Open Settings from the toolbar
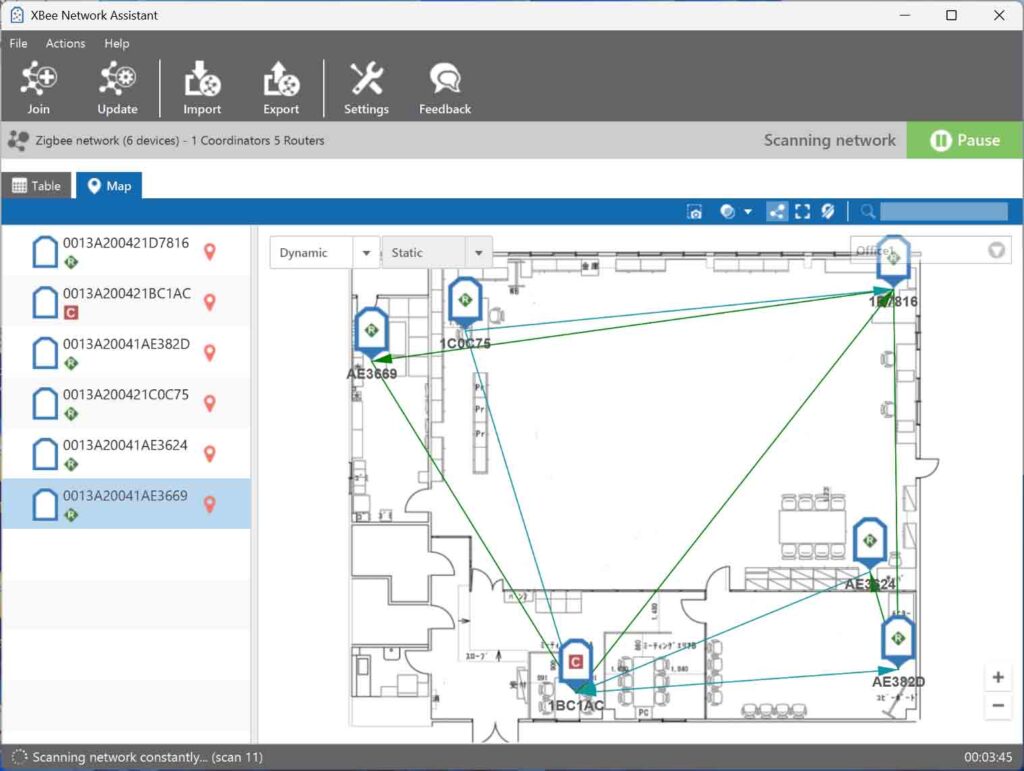The width and height of the screenshot is (1024, 771). [366, 88]
